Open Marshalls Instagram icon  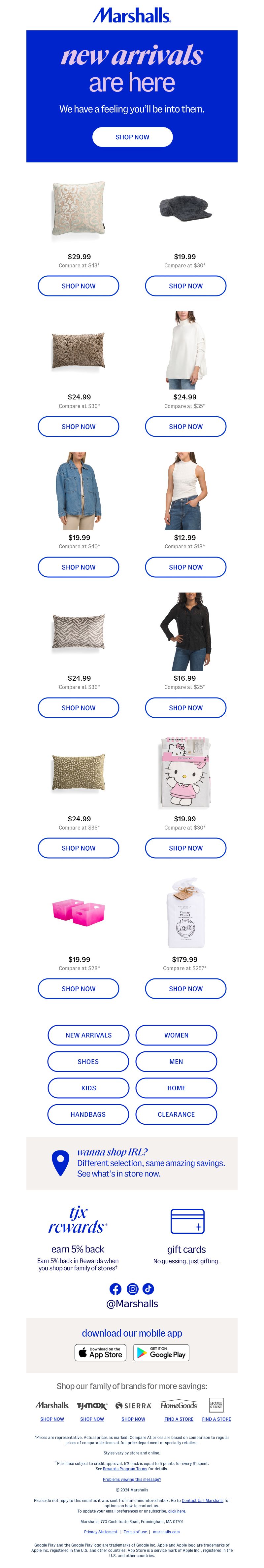132,1289
